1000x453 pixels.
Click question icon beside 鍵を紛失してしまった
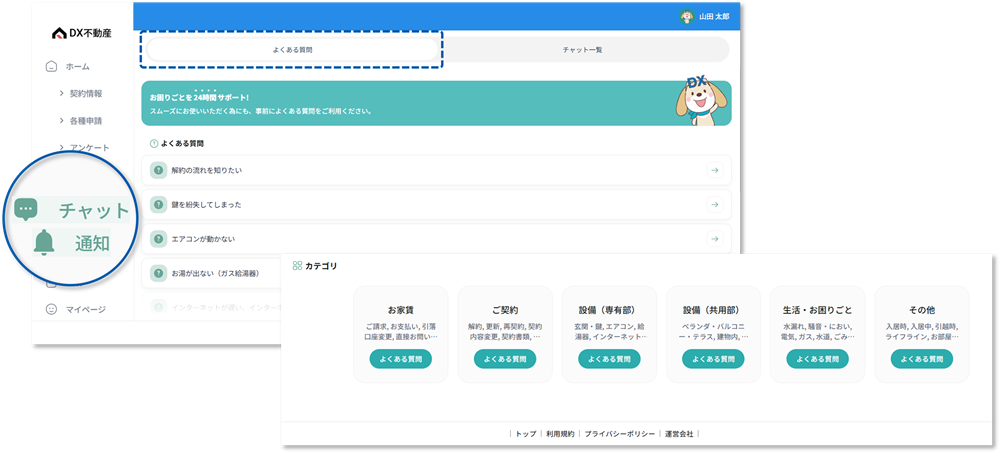pyautogui.click(x=158, y=205)
